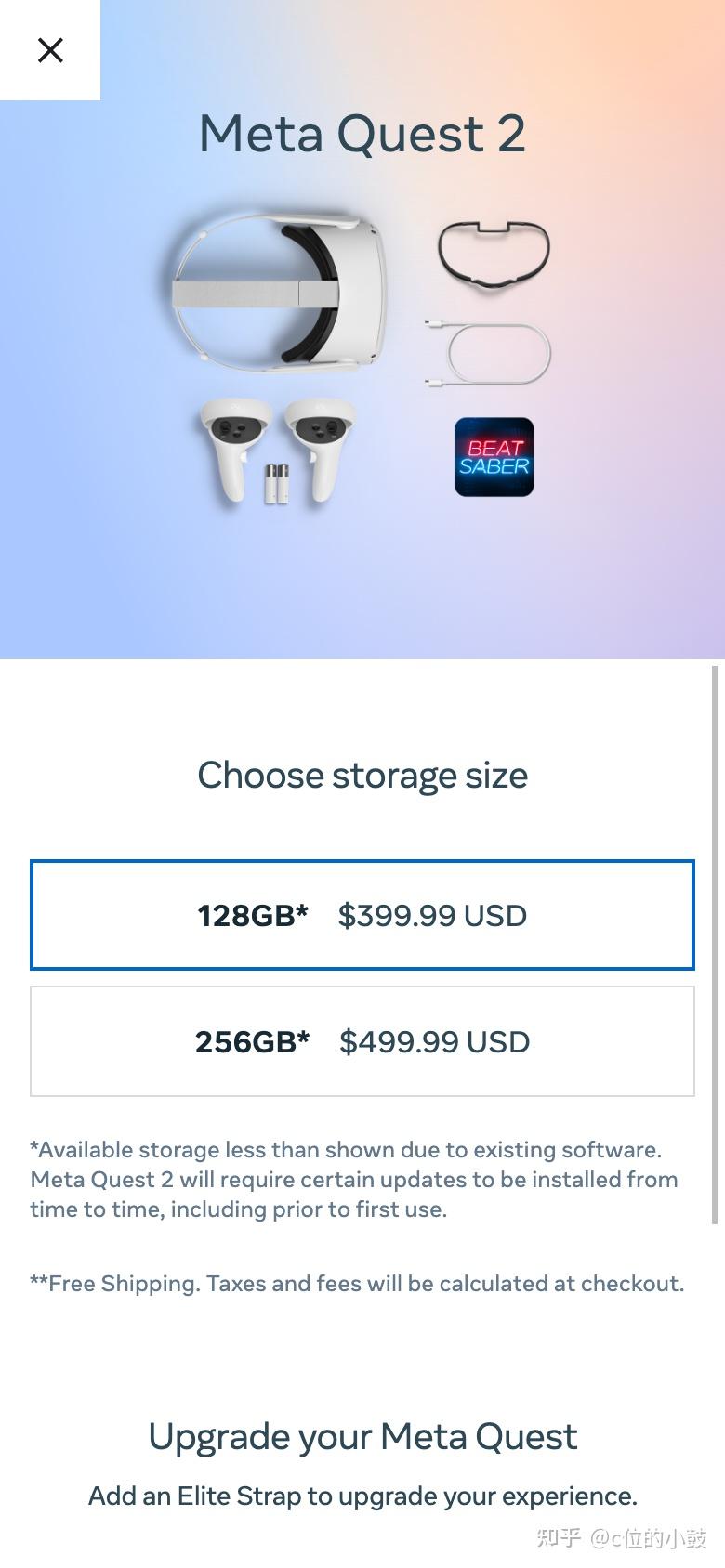Click the Add an Elite Strap text
The image size is (725, 1568).
[x=362, y=1496]
